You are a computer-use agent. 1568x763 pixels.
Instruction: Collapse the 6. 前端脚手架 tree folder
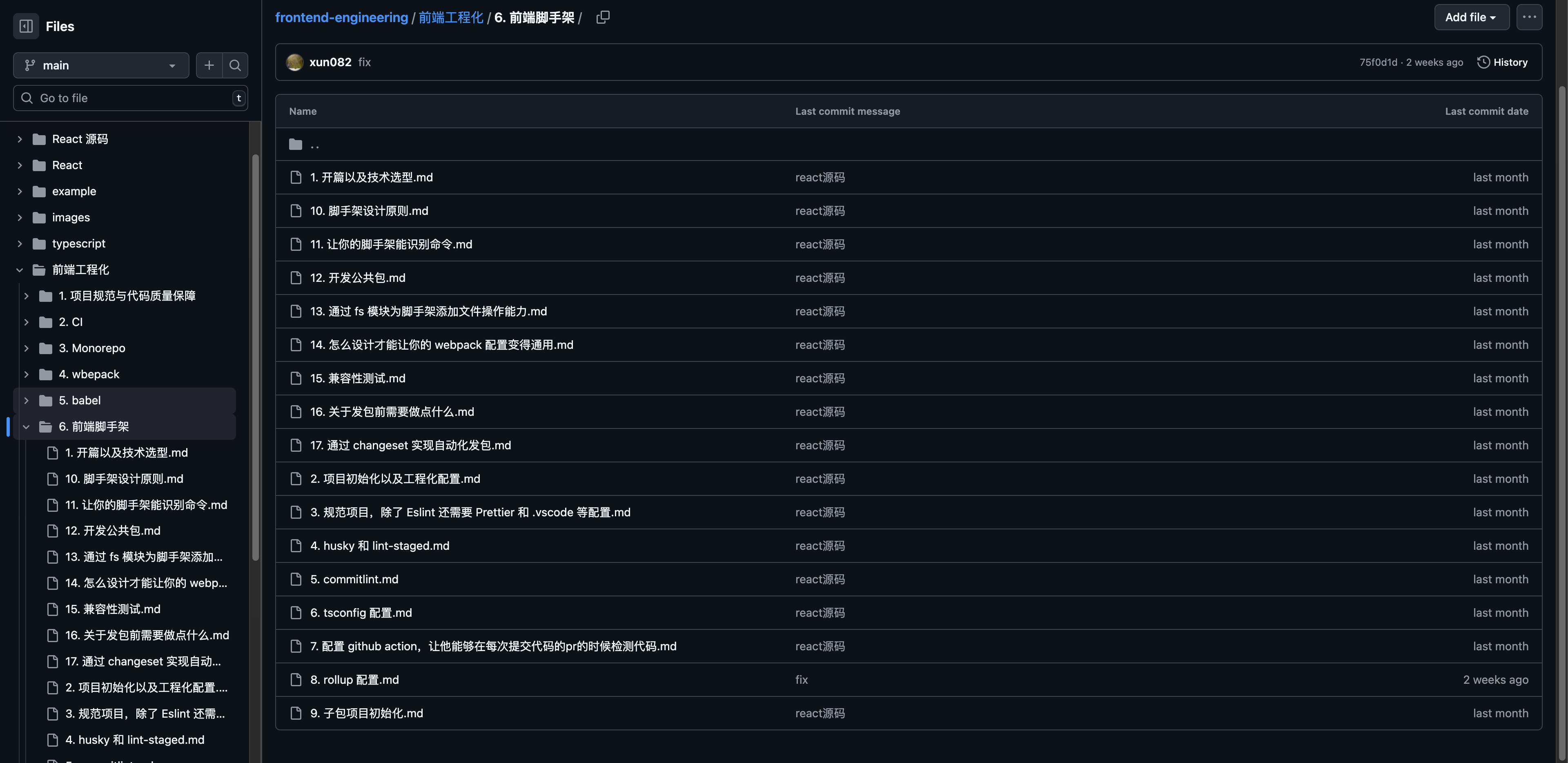(26, 426)
